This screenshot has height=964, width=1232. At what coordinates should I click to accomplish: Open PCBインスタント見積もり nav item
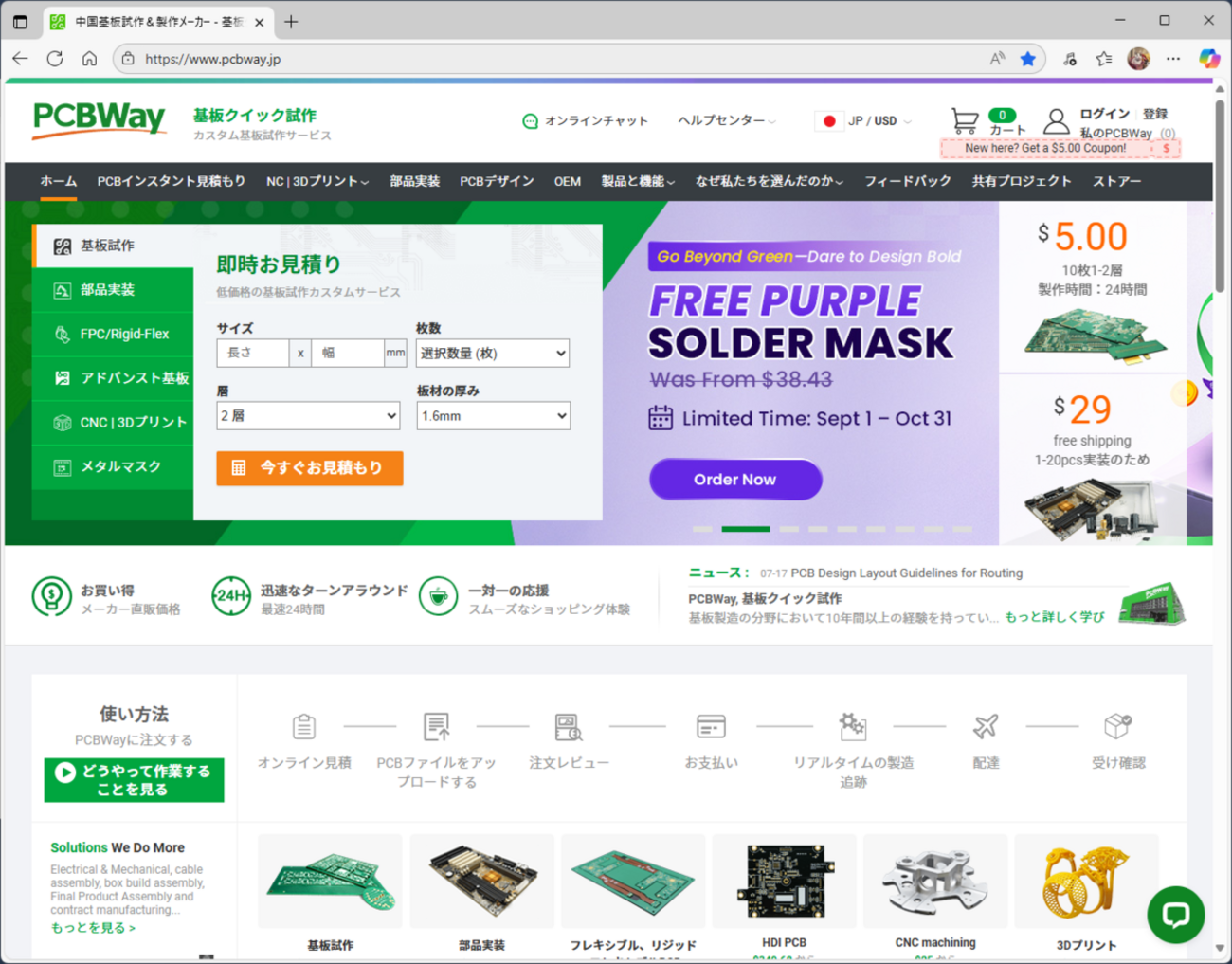tap(172, 181)
